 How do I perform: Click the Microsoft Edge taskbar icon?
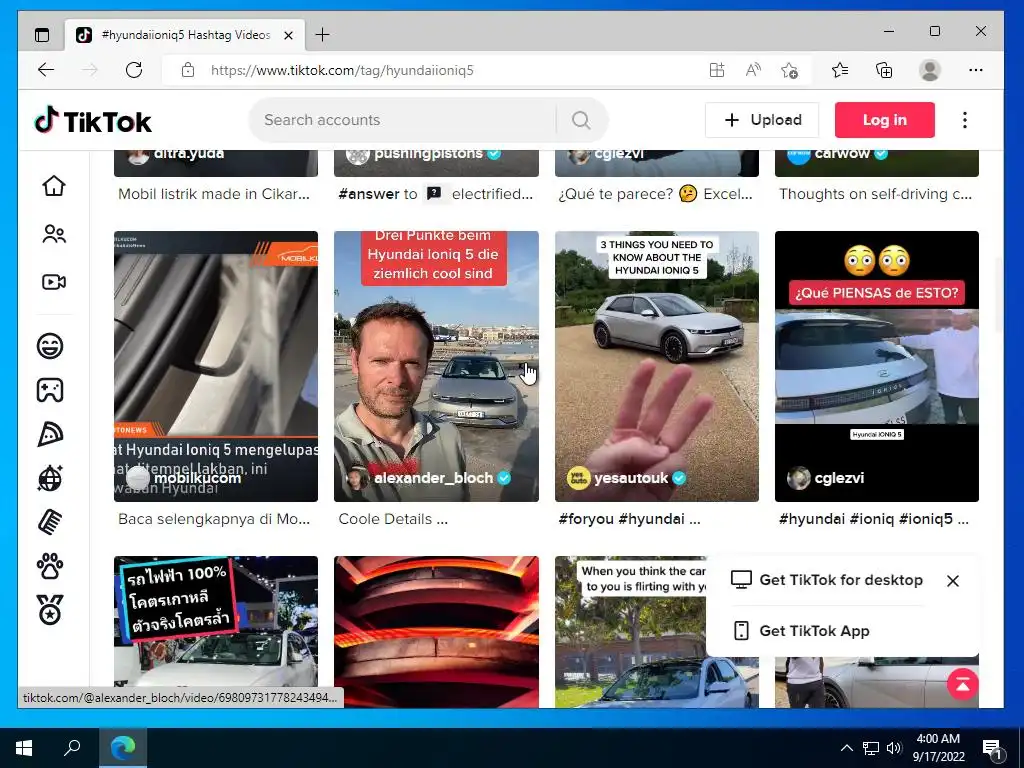123,748
